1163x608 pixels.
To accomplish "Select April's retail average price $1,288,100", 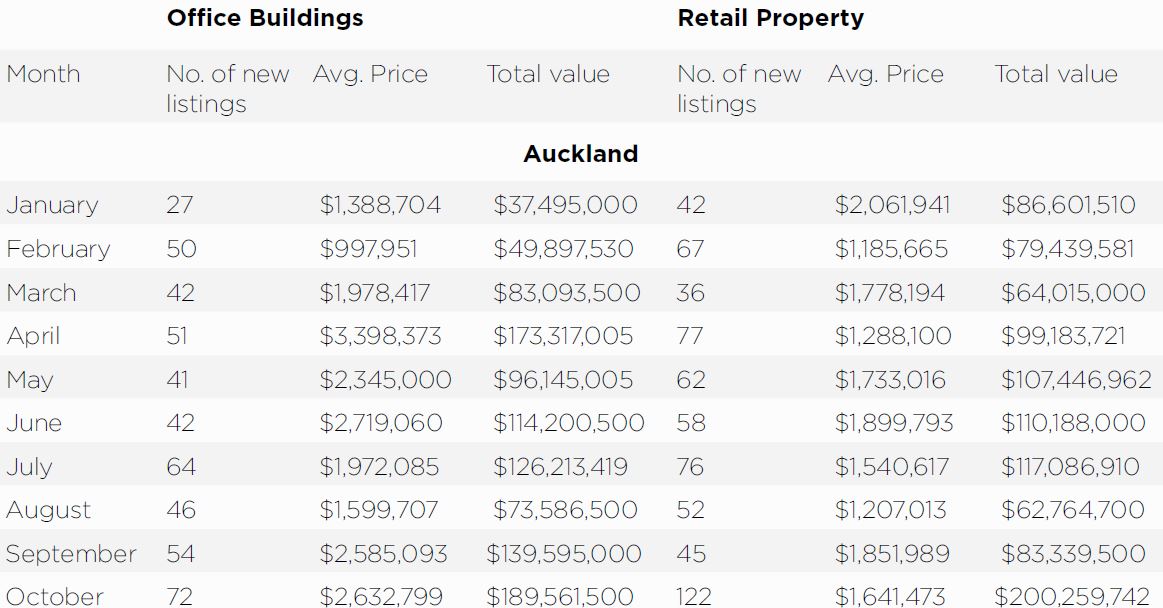I will click(x=893, y=336).
